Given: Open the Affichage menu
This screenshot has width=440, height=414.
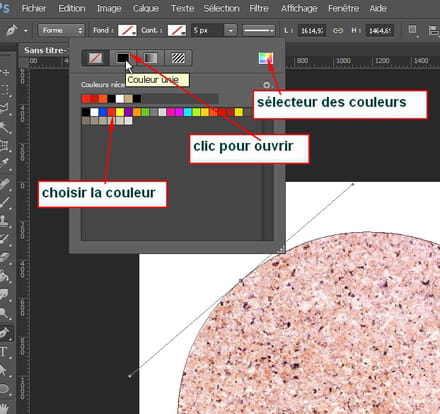Looking at the screenshot, I should click(x=299, y=8).
